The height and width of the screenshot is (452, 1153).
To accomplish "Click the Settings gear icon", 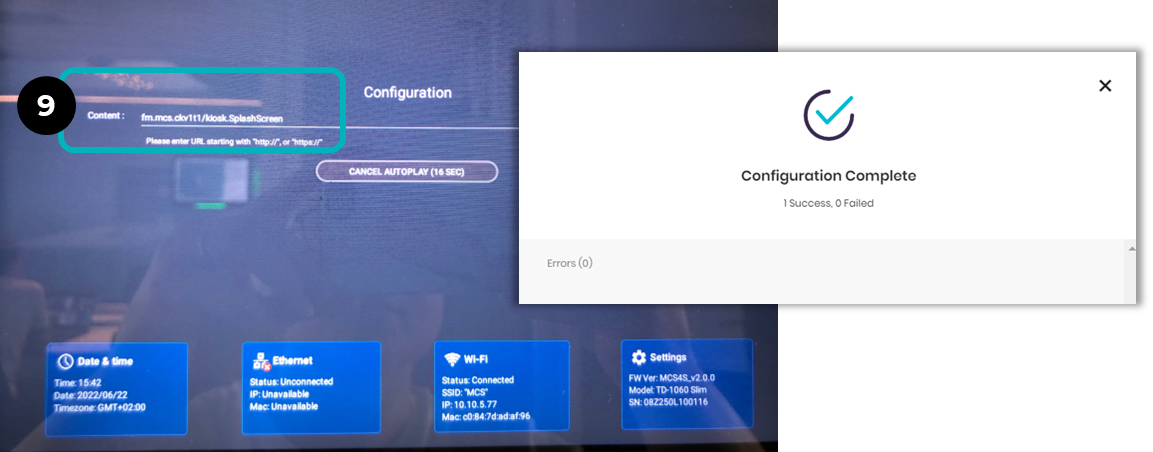I will (638, 357).
